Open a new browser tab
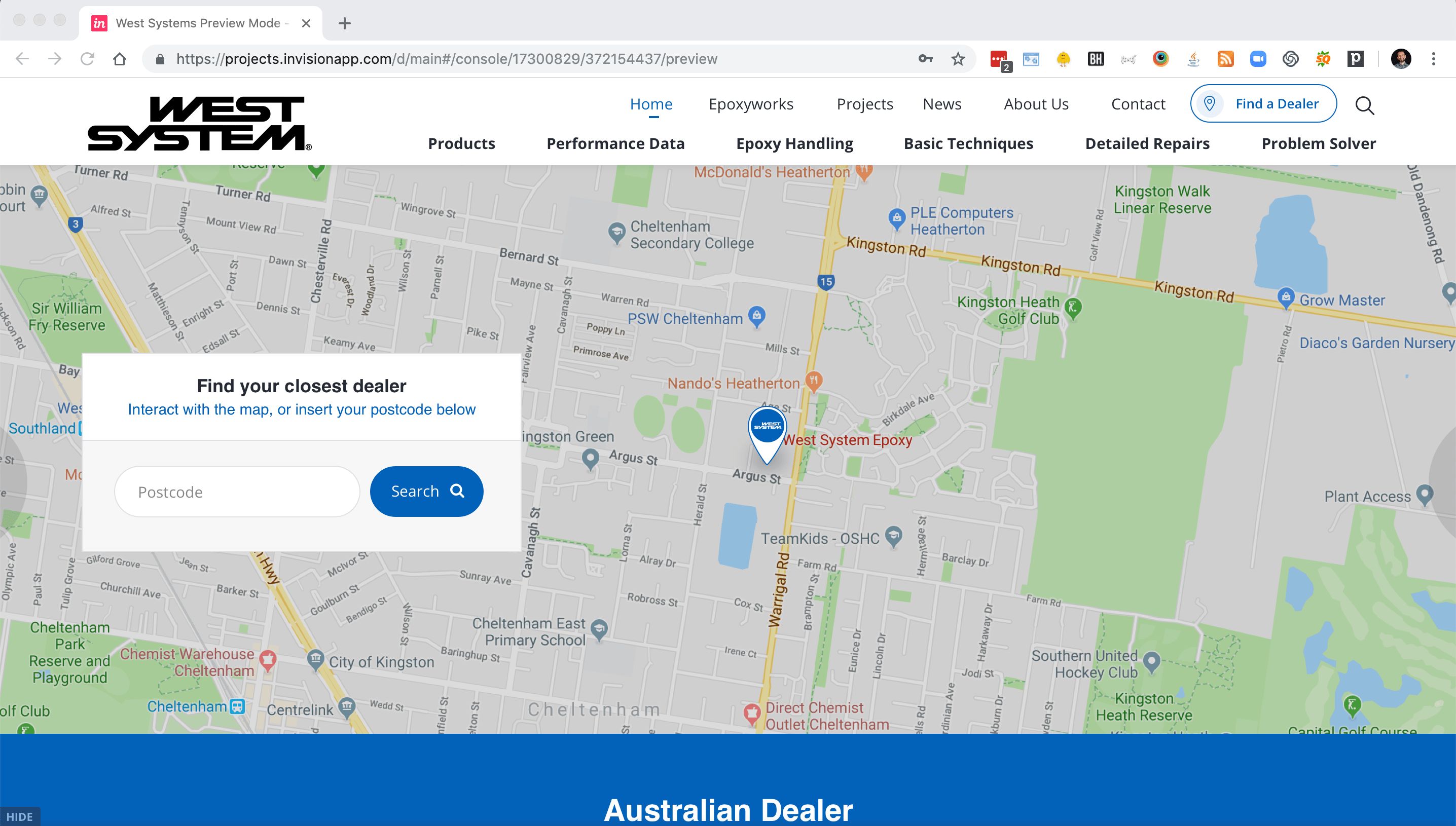The image size is (1456, 826). point(344,23)
